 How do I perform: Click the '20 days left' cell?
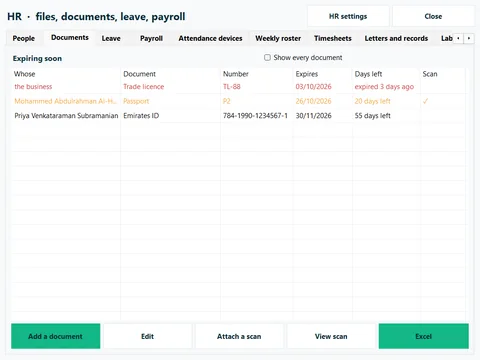pos(372,101)
